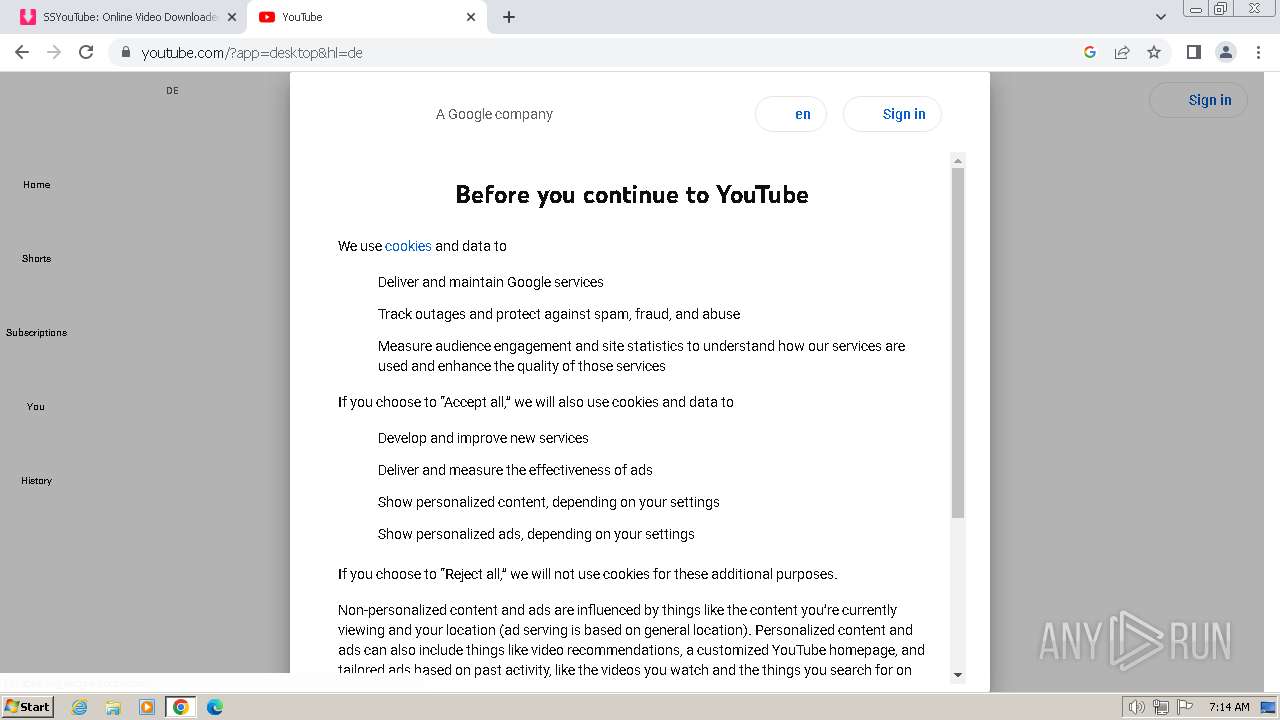Share this page using share icon
The width and height of the screenshot is (1280, 720).
pos(1122,52)
